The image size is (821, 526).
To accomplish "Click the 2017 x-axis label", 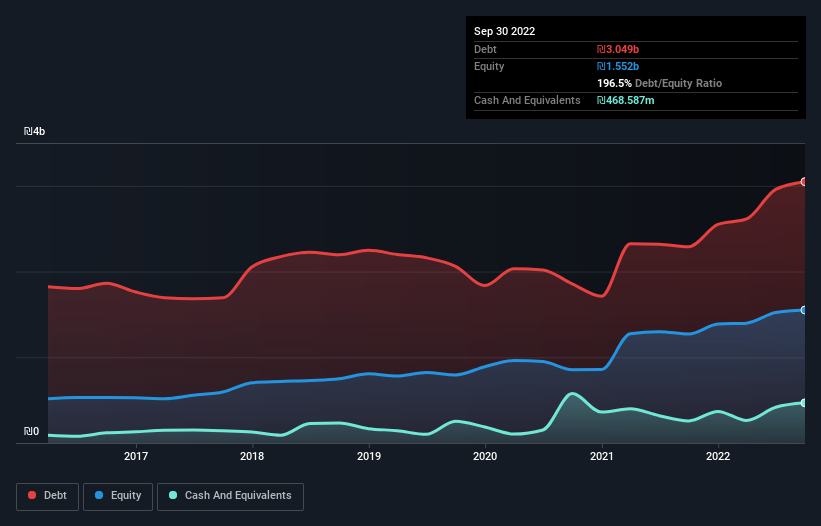I will coord(136,456).
